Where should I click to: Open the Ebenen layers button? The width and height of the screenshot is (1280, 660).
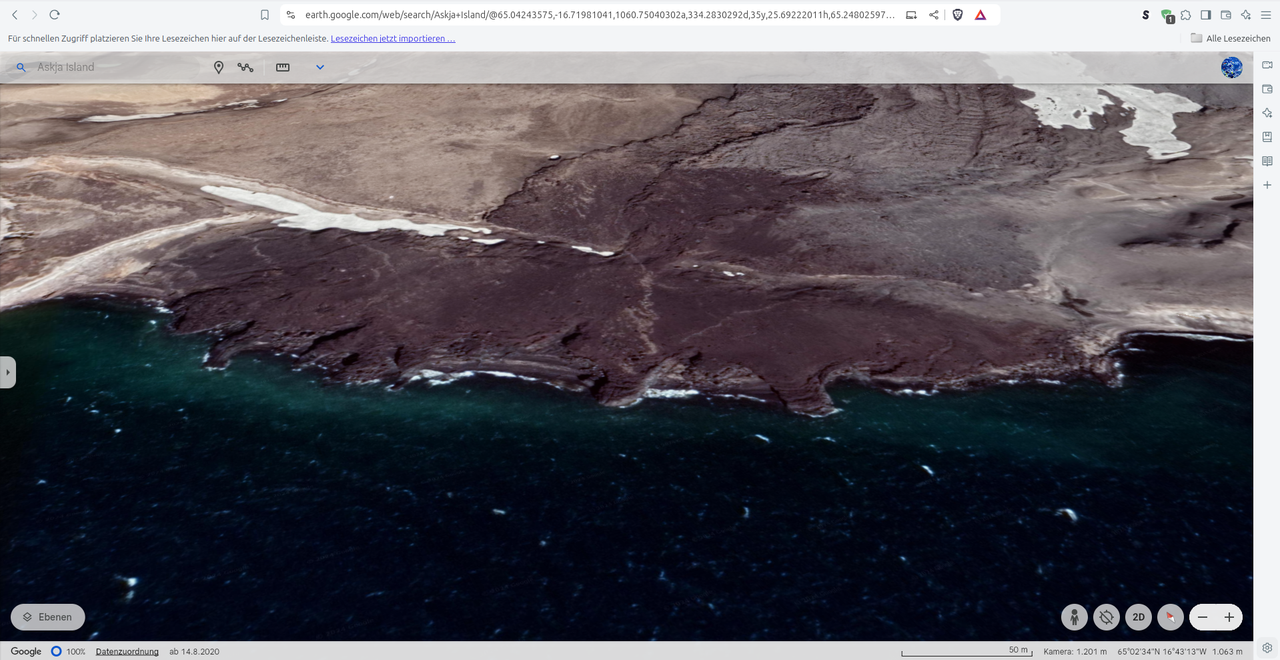[x=48, y=617]
